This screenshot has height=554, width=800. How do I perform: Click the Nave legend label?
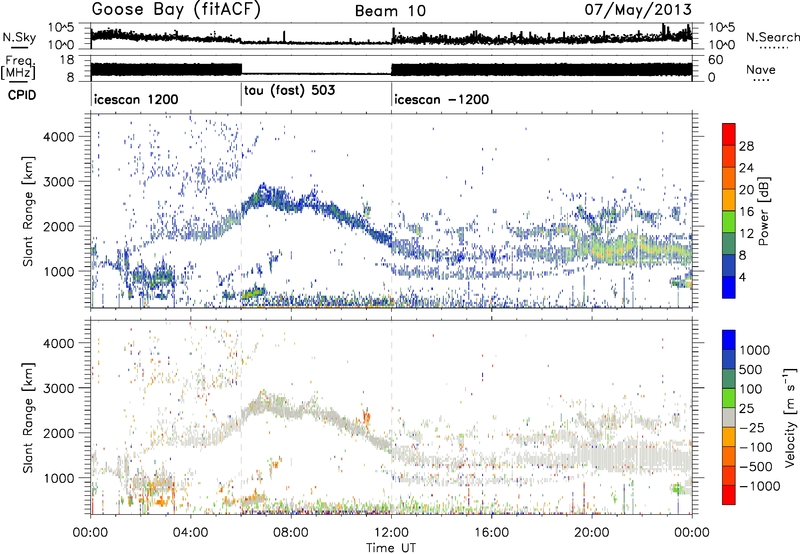[x=761, y=70]
